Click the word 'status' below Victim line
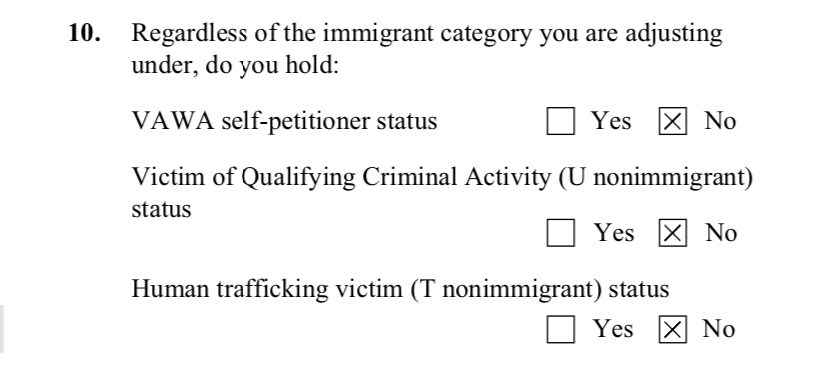Image resolution: width=814 pixels, height=380 pixels. 161,209
